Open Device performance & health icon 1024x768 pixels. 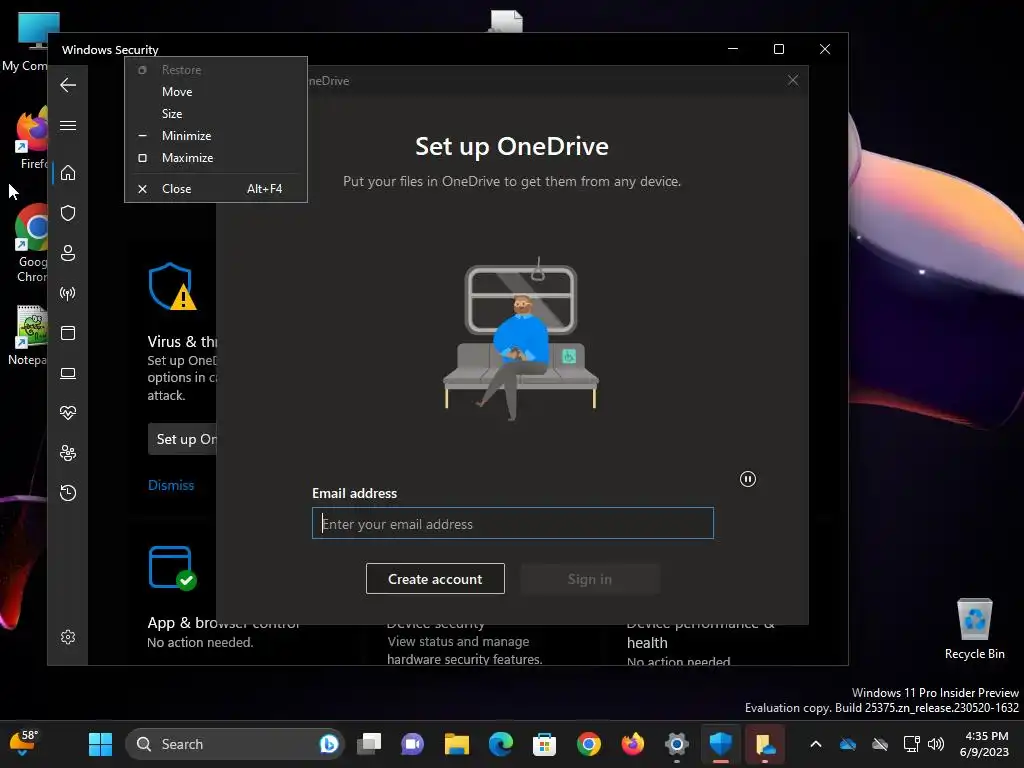tap(68, 413)
